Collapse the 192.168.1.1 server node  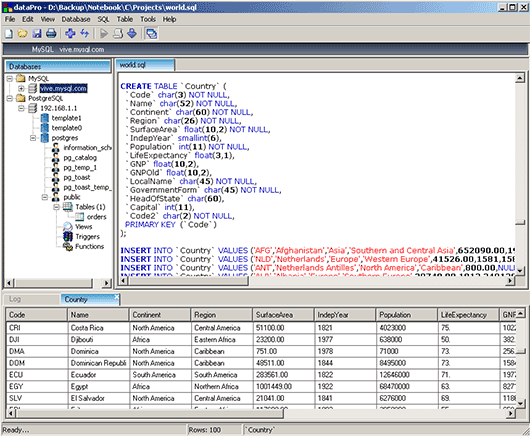tap(21, 108)
